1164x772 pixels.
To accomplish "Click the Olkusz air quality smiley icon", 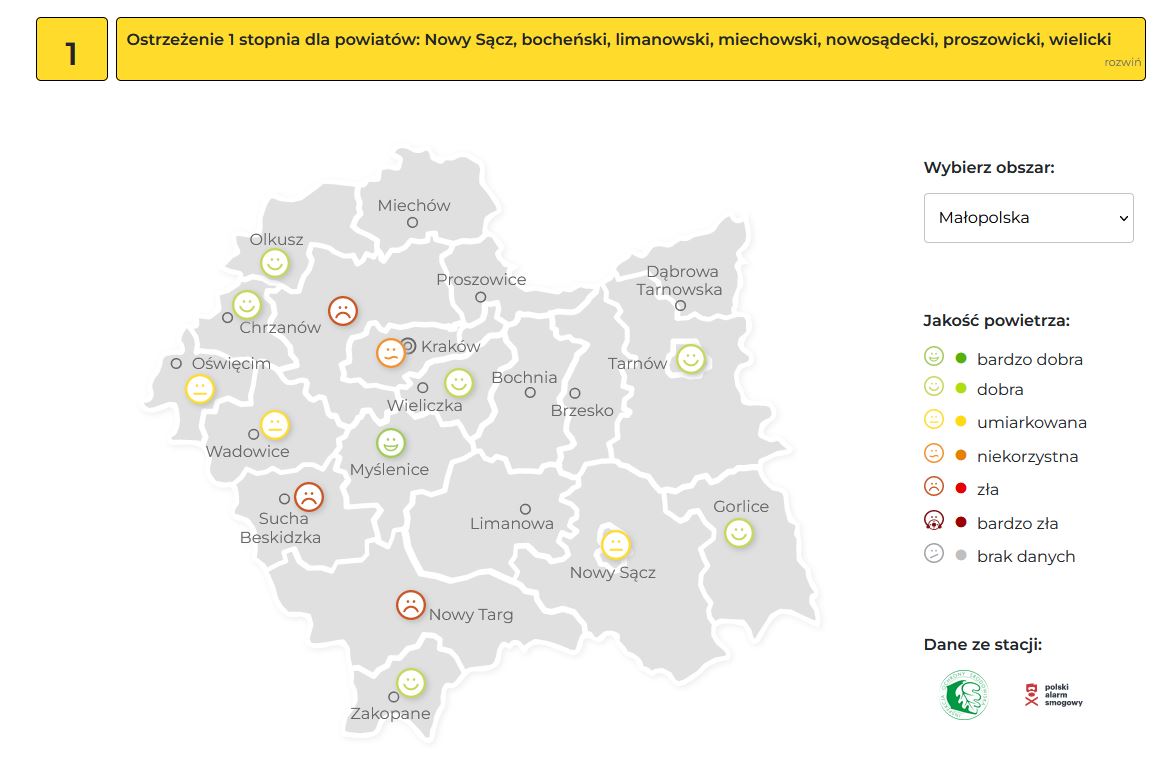I will click(275, 263).
